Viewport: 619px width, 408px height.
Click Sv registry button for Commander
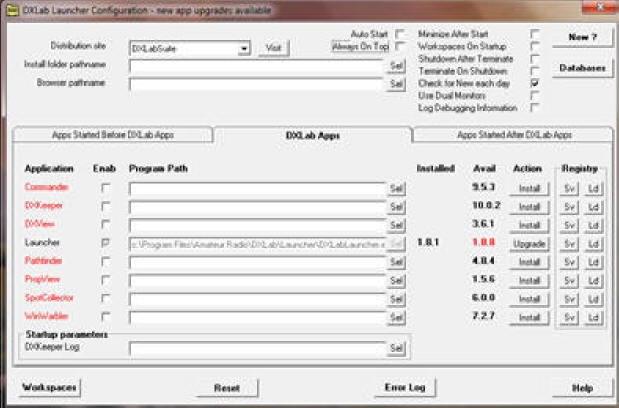click(x=569, y=189)
